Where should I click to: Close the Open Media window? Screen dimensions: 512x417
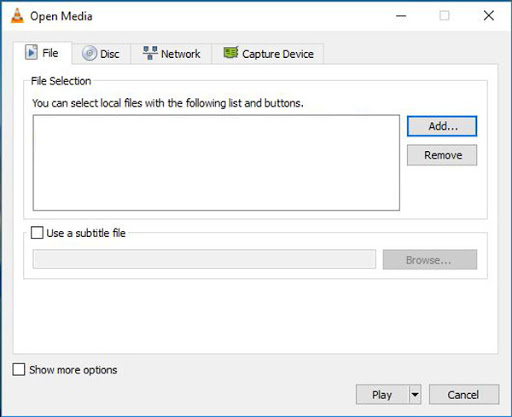[x=489, y=16]
